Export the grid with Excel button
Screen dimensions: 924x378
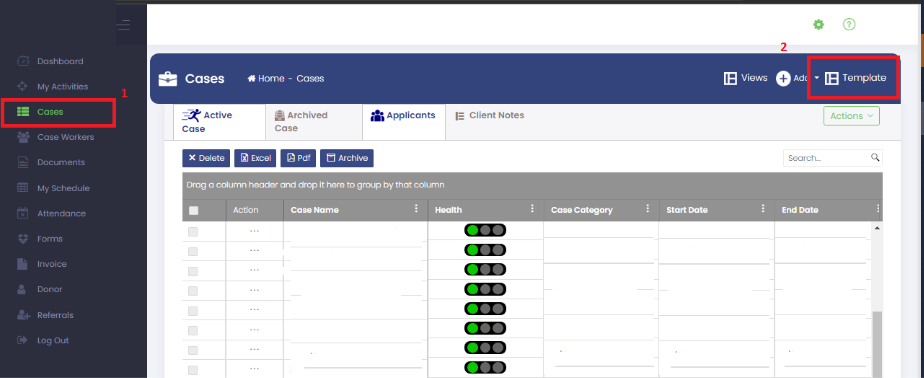pos(255,158)
